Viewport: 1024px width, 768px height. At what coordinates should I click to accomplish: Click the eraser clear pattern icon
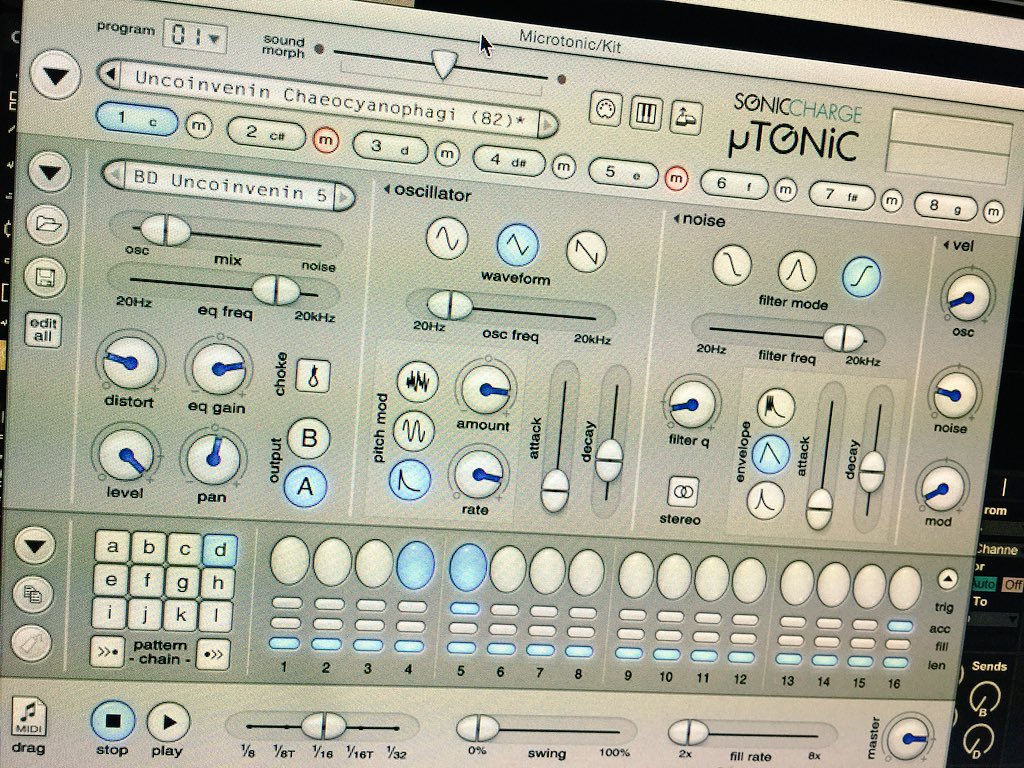30,643
